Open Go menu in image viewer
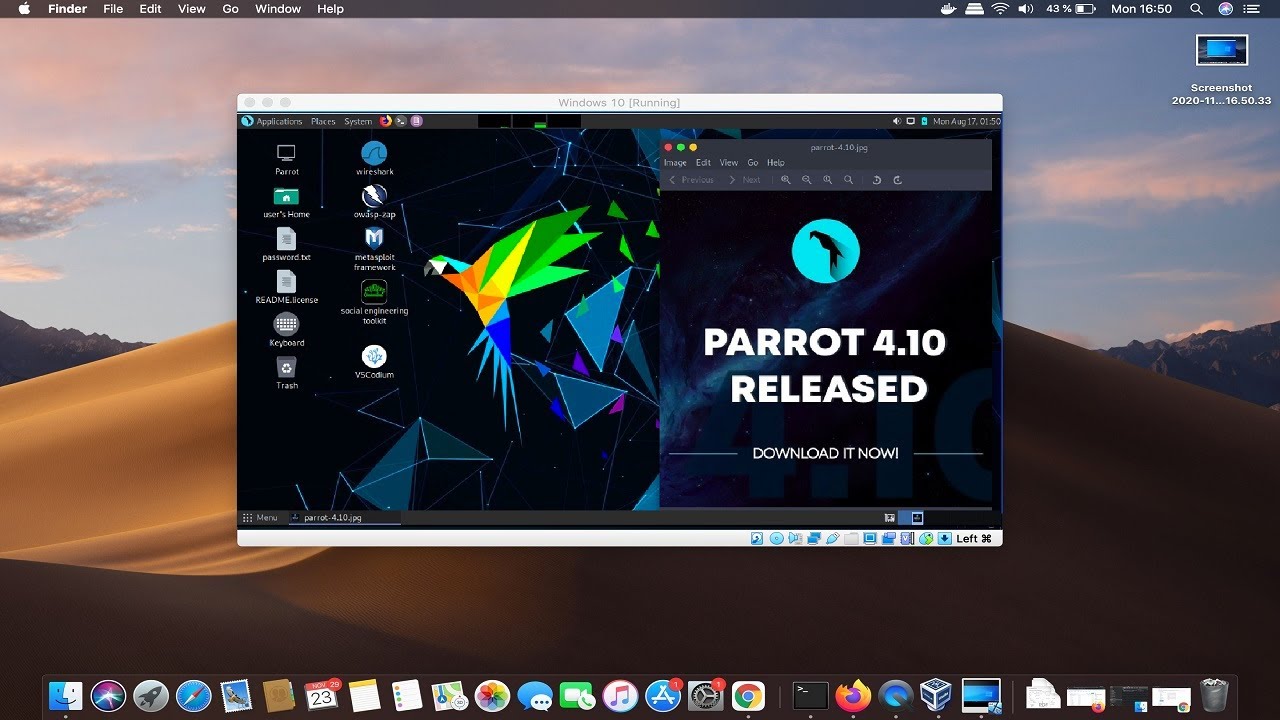 753,163
